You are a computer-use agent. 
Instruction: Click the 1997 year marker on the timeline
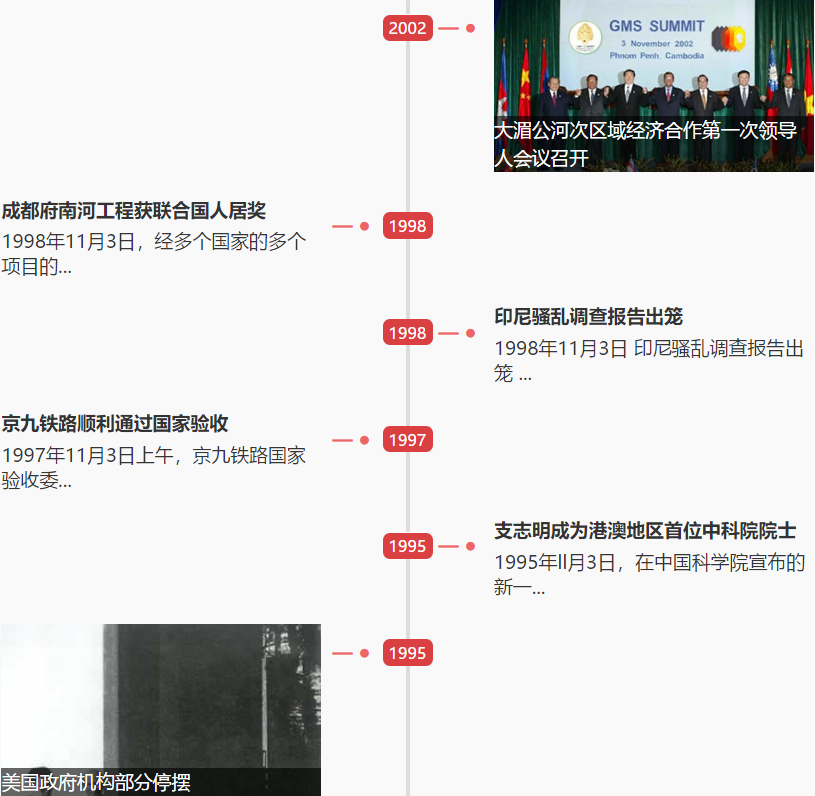(x=408, y=439)
